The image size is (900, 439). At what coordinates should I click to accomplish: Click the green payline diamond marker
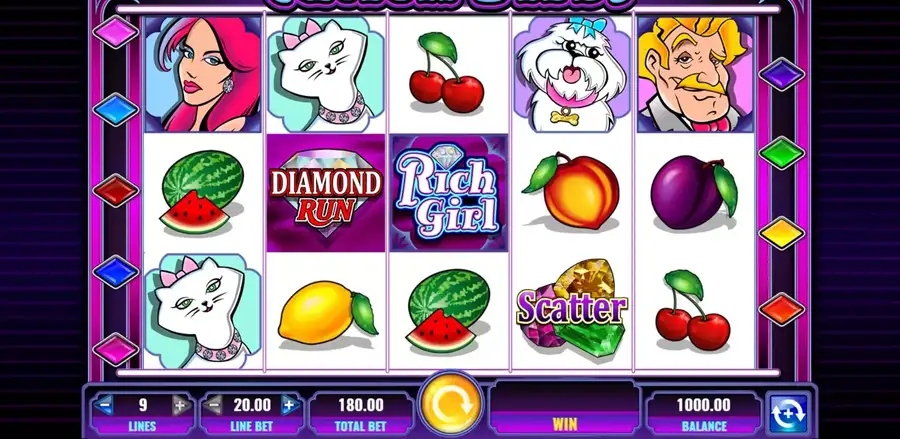pyautogui.click(x=782, y=153)
